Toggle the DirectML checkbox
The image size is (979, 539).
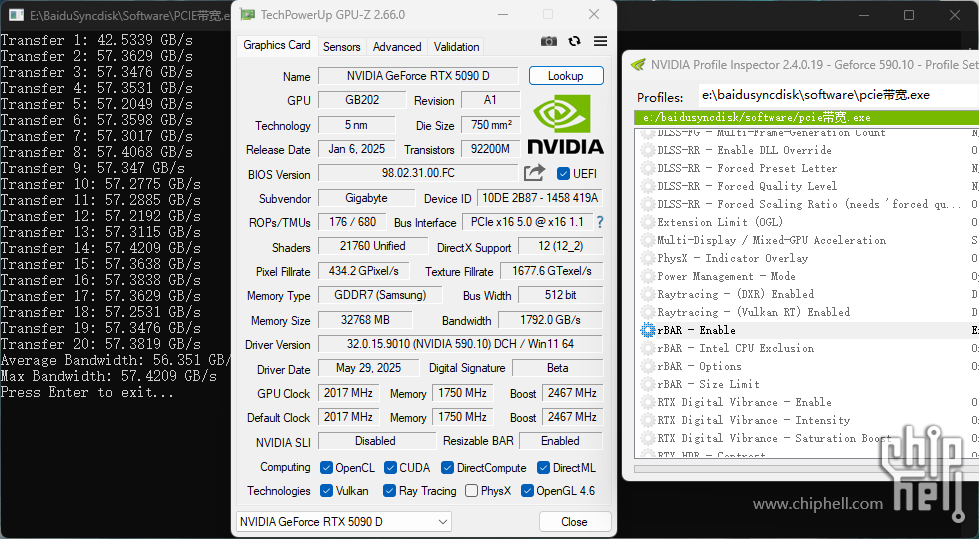(543, 467)
